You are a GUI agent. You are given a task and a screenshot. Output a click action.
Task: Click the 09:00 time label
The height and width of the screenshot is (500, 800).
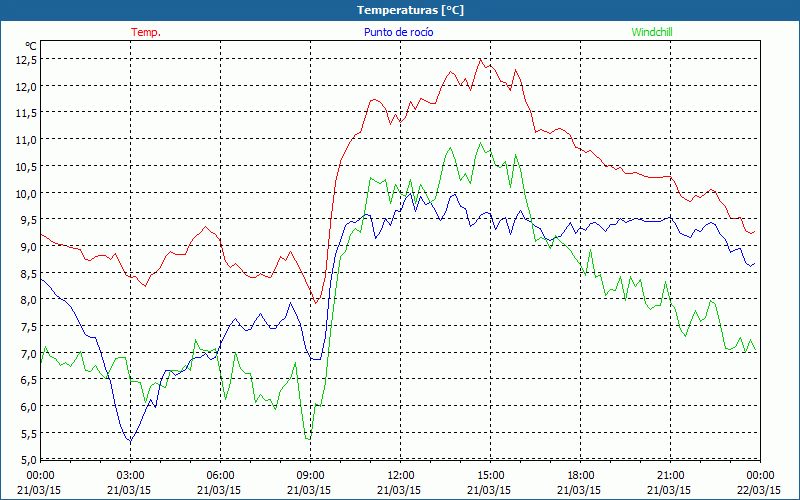tap(310, 476)
